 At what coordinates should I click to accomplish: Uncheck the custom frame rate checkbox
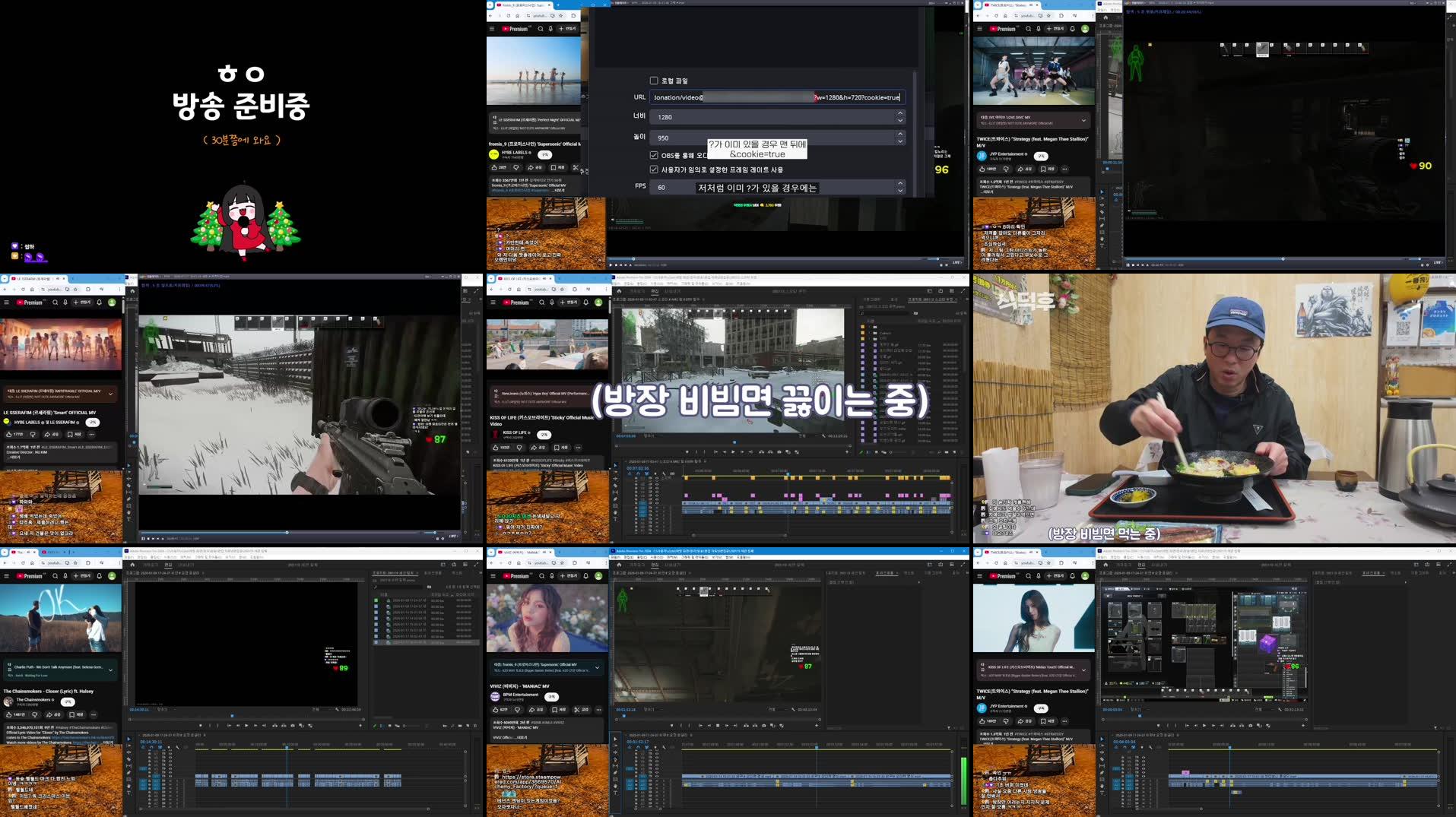(653, 169)
